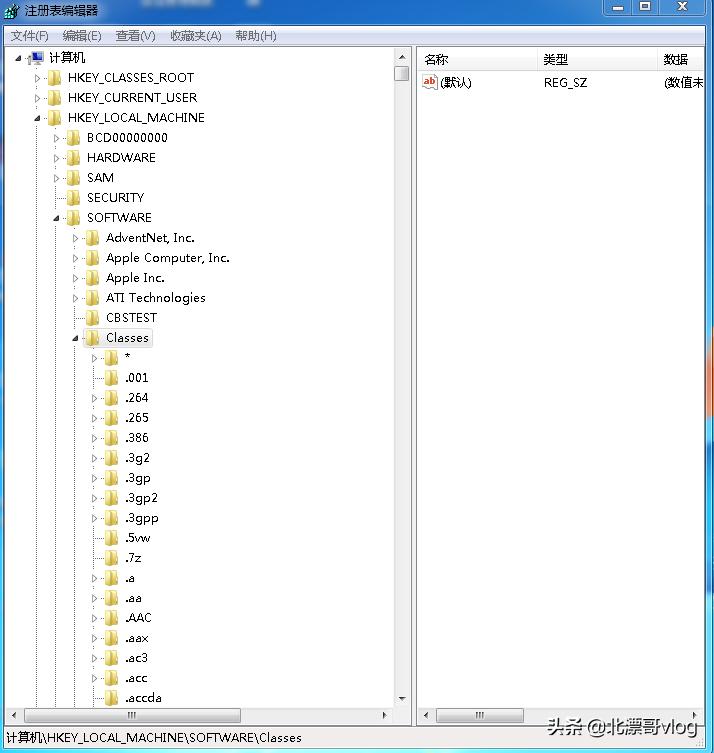Click the Registry Editor title bar icon

[x=12, y=11]
